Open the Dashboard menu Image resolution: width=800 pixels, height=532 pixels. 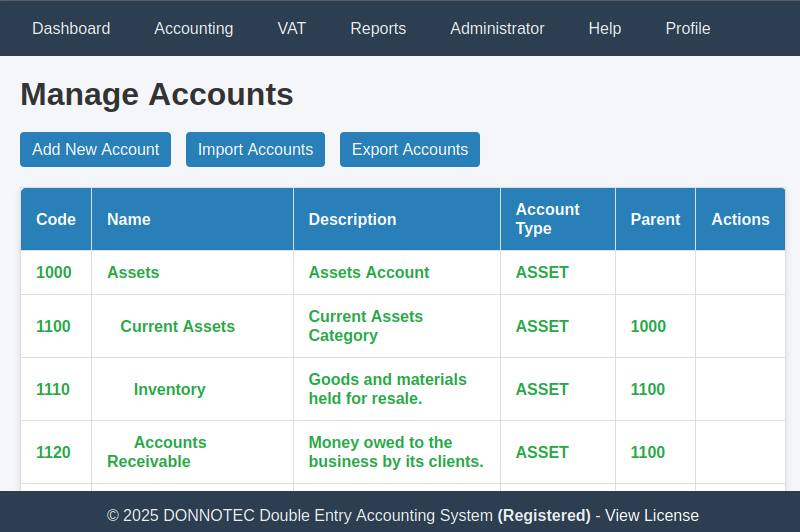click(71, 29)
